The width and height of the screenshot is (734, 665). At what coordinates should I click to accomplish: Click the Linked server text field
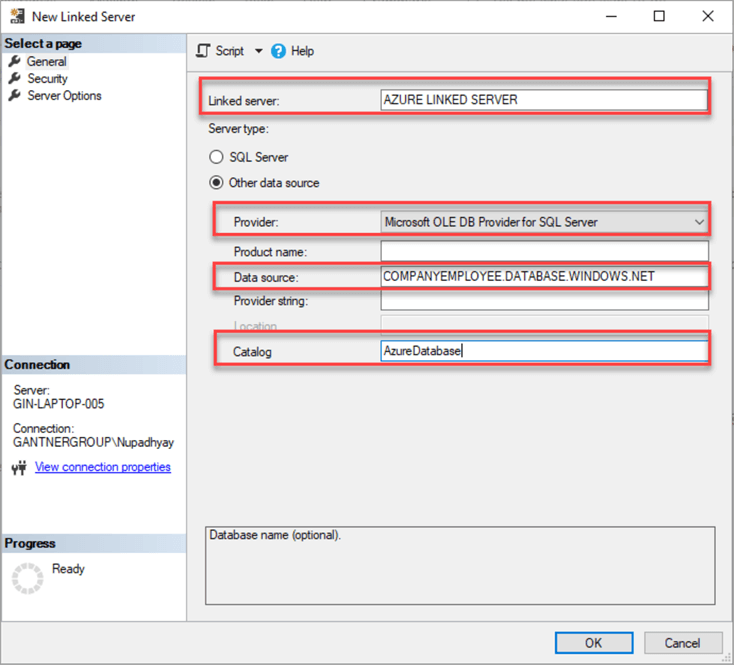click(544, 100)
